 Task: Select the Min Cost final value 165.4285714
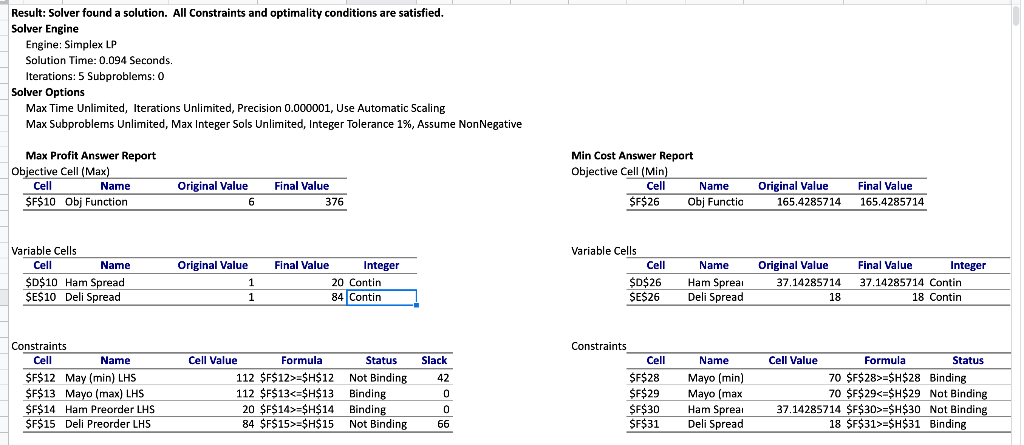(x=891, y=202)
